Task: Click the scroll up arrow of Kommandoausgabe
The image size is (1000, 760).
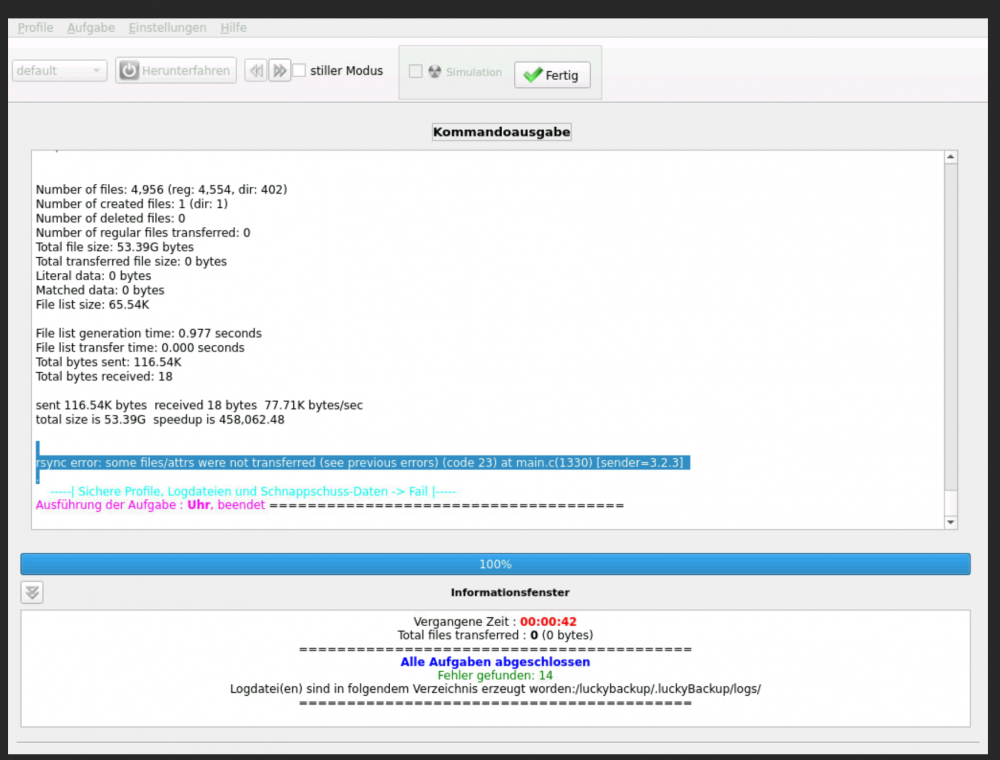Action: click(950, 157)
